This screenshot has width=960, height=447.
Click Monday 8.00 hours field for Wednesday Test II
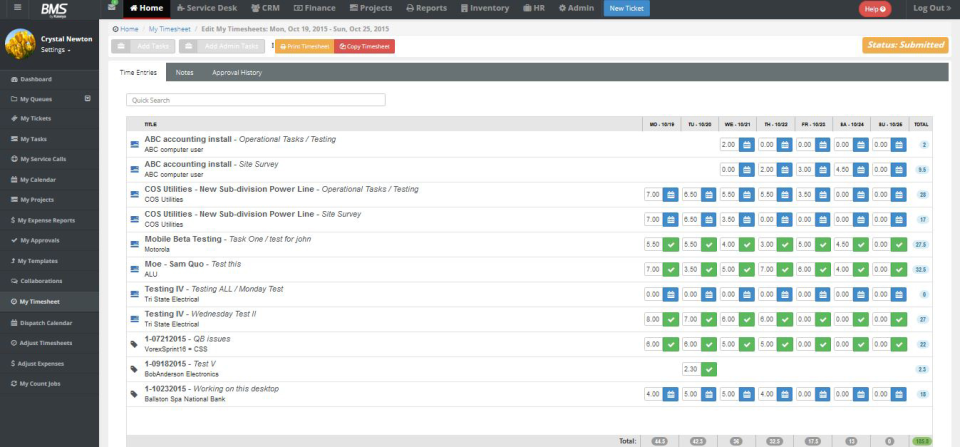(x=653, y=319)
